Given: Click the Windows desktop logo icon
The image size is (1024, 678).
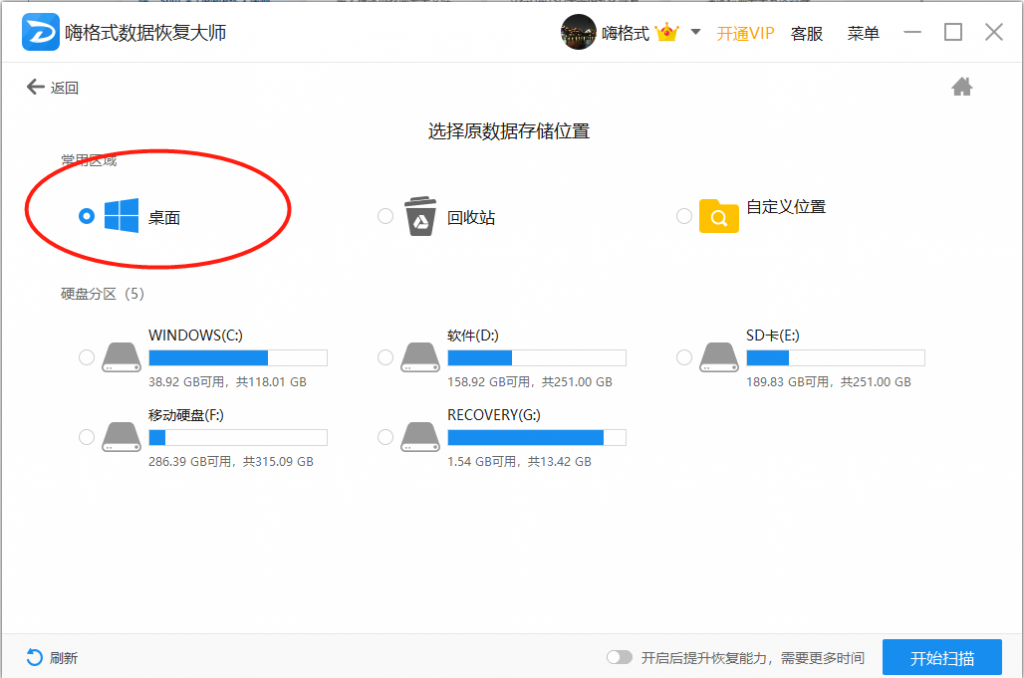Looking at the screenshot, I should click(121, 215).
